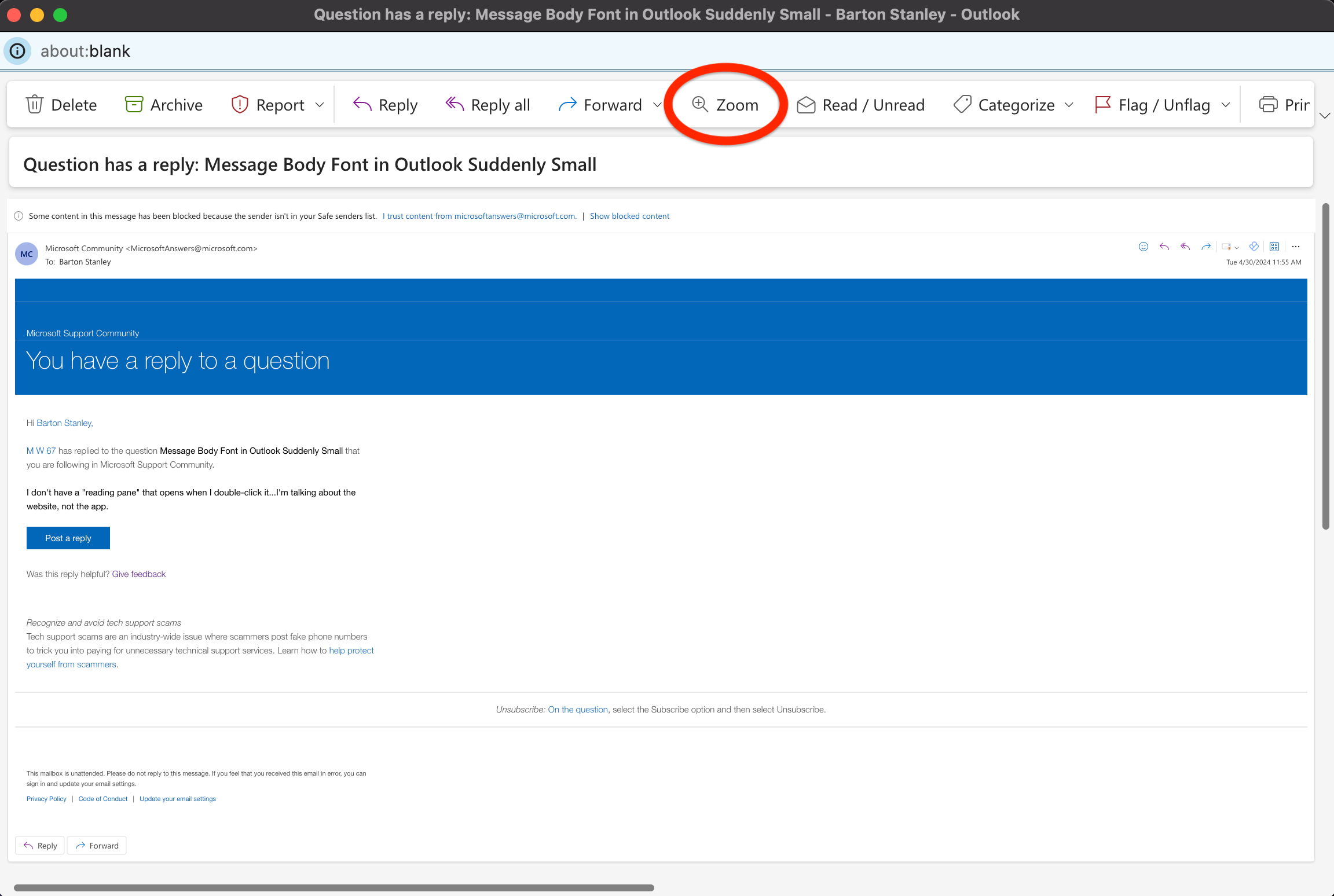Click the small reply-all arrow in message header
1334x896 pixels.
click(x=1185, y=247)
